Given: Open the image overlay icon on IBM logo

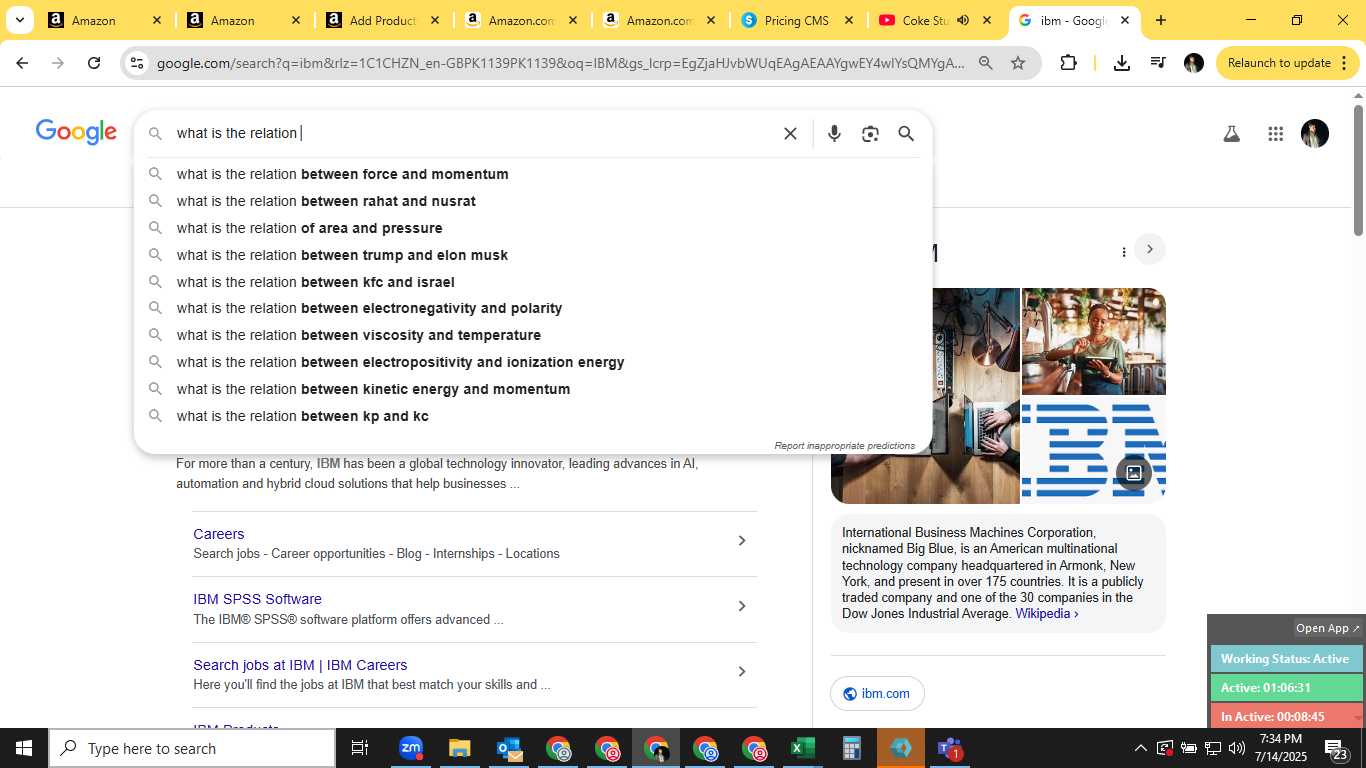Looking at the screenshot, I should 1134,472.
